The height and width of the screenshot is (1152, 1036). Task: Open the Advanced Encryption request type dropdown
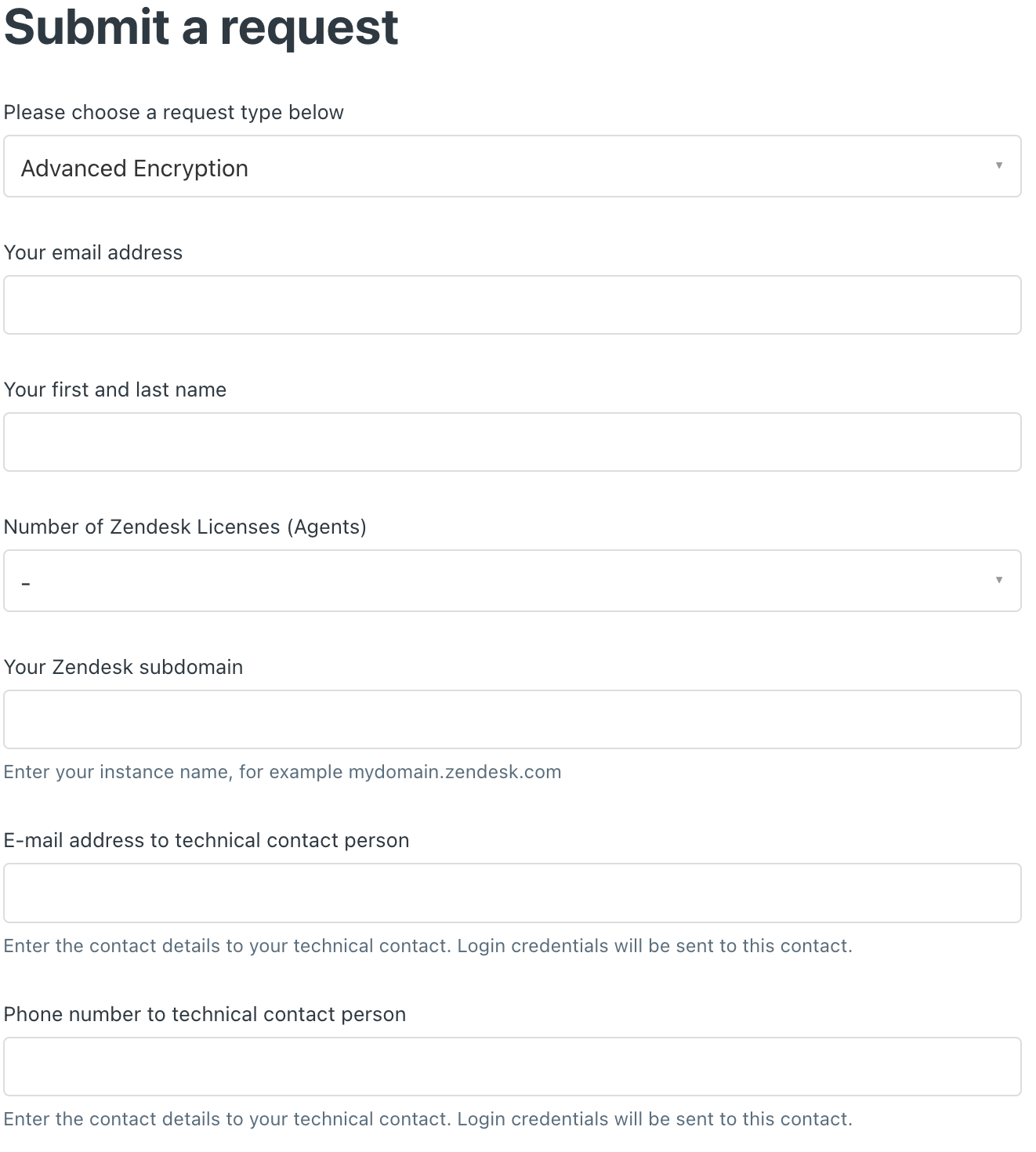(x=513, y=166)
